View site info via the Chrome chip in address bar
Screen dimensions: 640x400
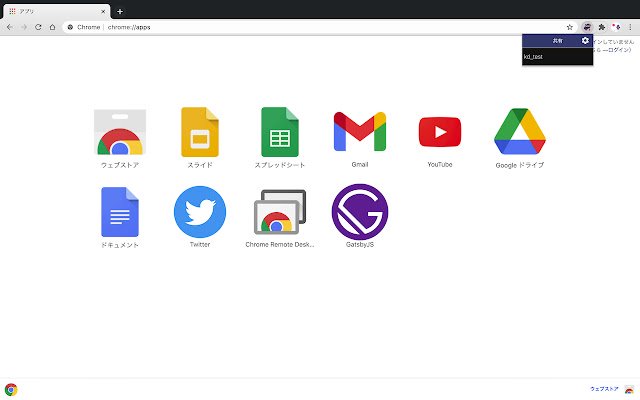click(x=84, y=27)
